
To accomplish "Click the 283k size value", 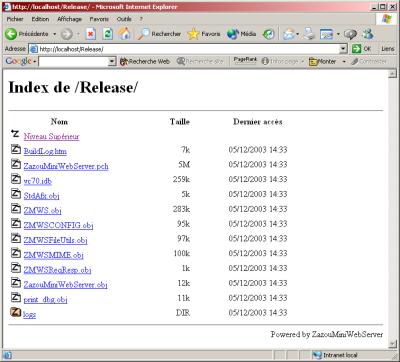I will pos(181,209).
